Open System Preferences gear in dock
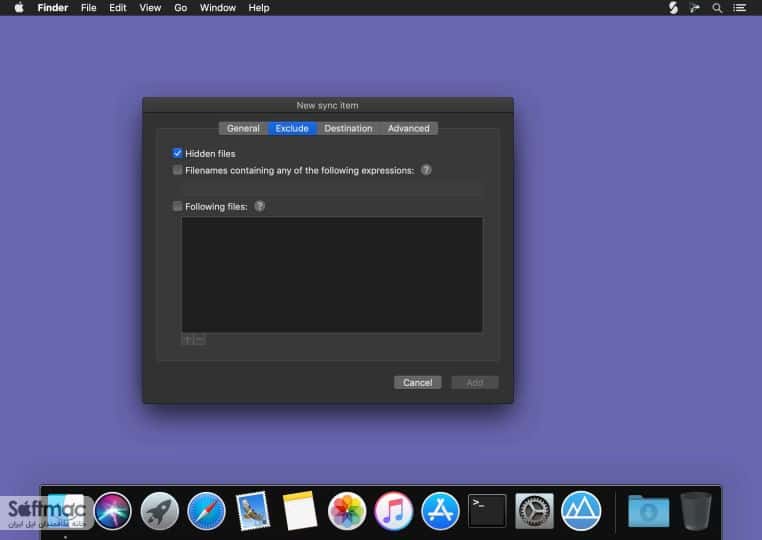762x540 pixels. click(x=534, y=511)
